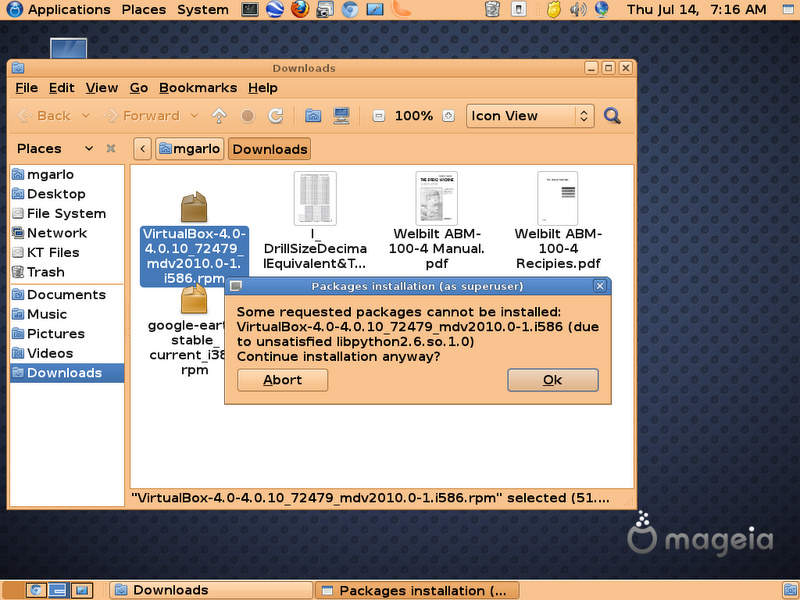Open the screenshot tool launcher in panel

tap(324, 9)
